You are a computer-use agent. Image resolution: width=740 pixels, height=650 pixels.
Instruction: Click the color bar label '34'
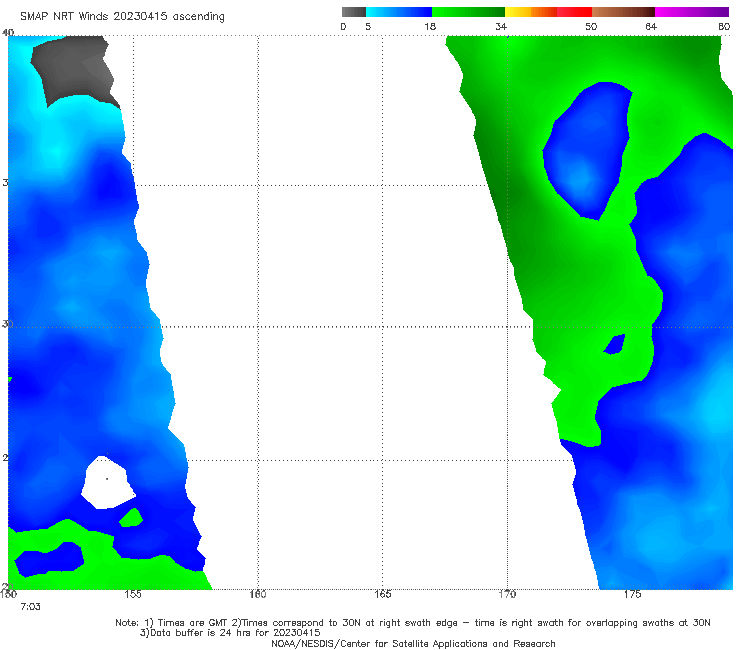tap(501, 26)
